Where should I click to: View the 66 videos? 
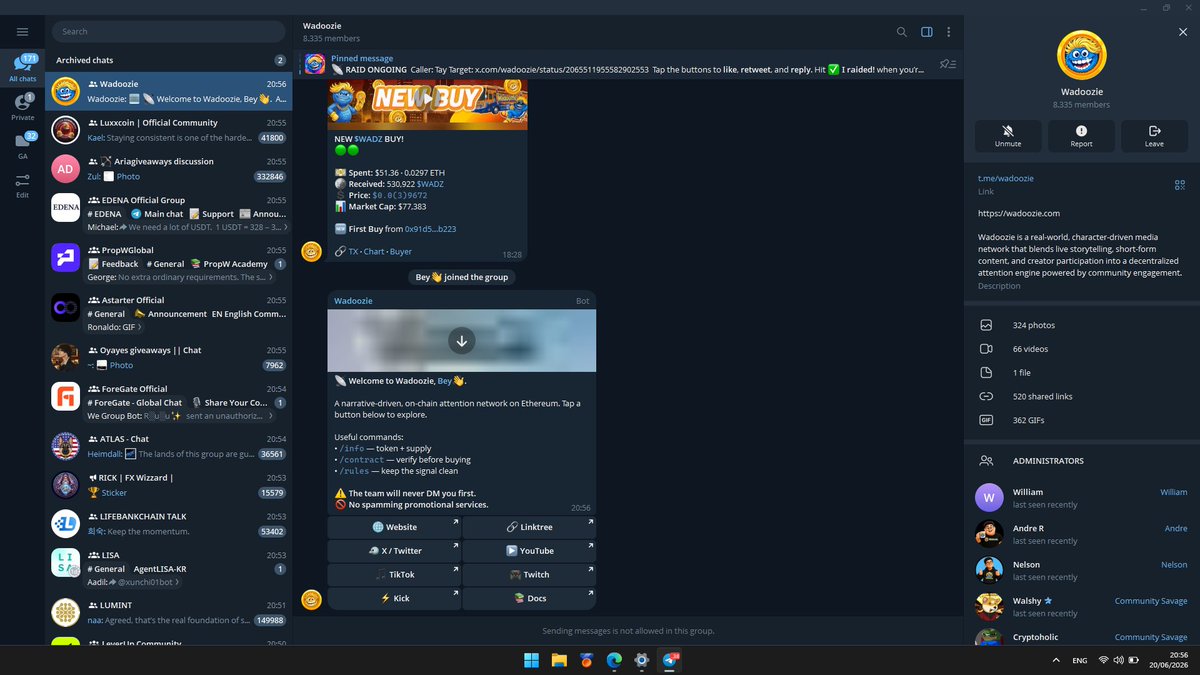[x=1081, y=349]
